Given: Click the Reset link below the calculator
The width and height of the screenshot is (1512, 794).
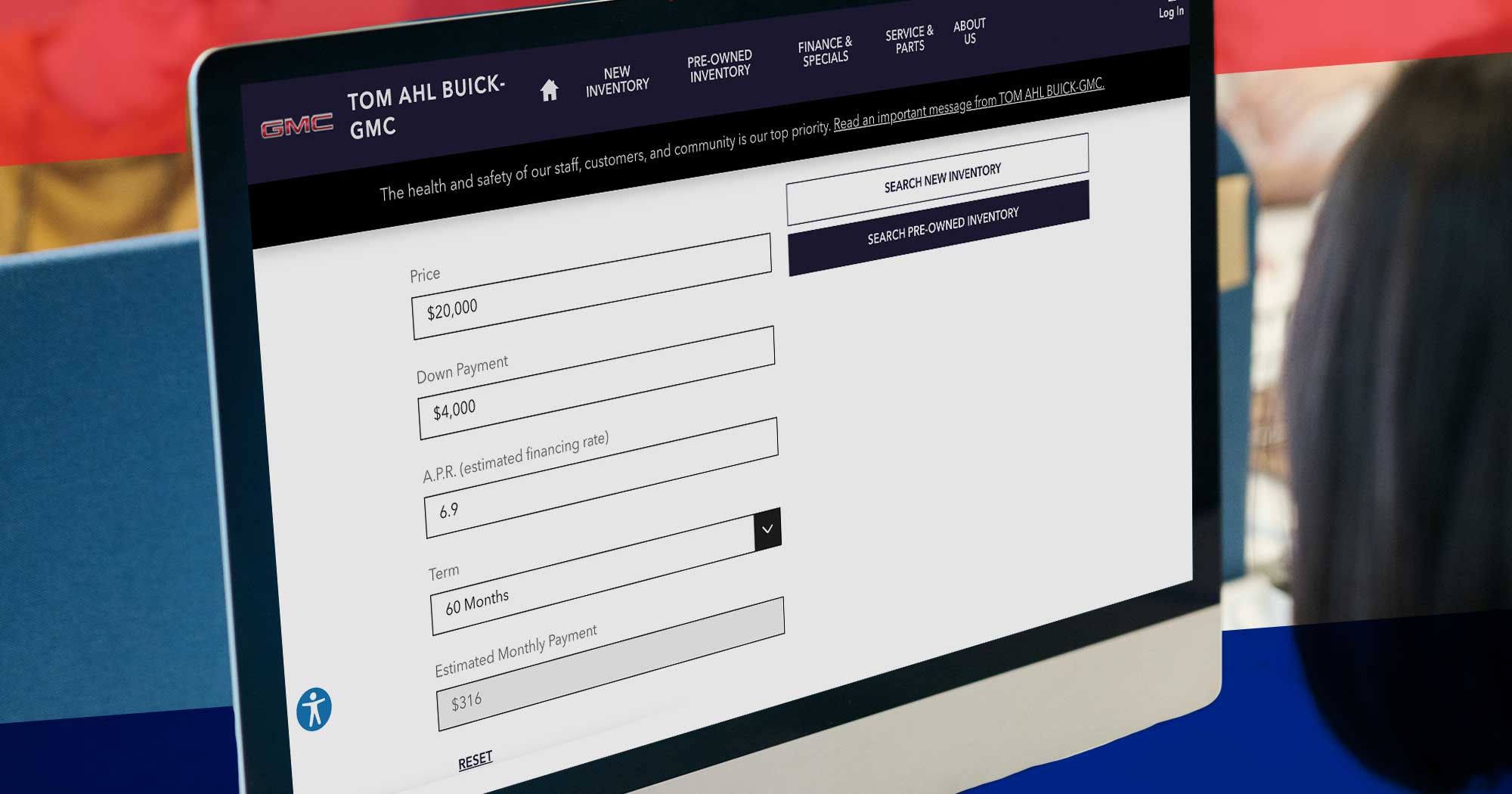Looking at the screenshot, I should [475, 760].
